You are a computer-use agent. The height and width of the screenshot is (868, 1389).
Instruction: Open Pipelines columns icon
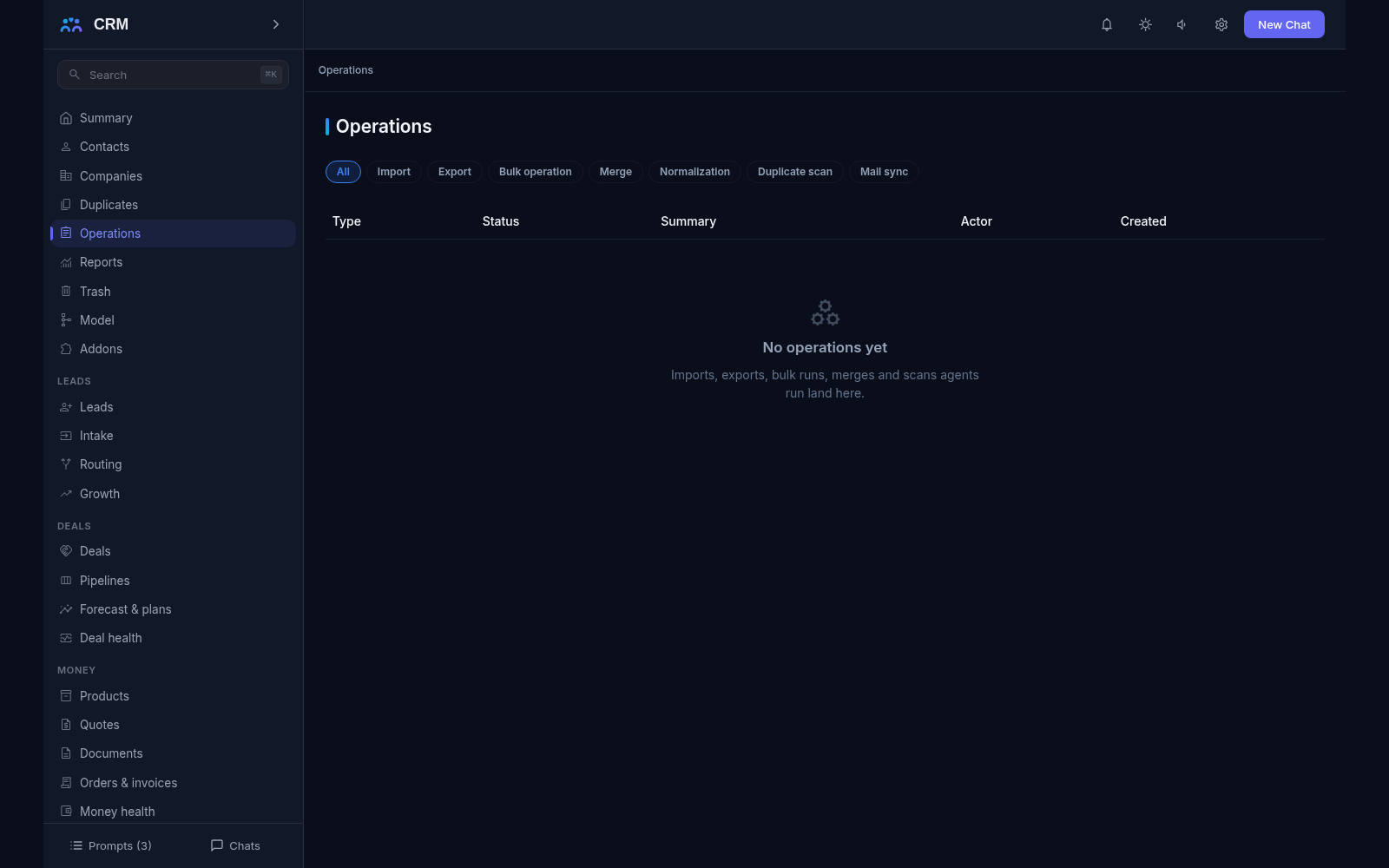click(66, 581)
